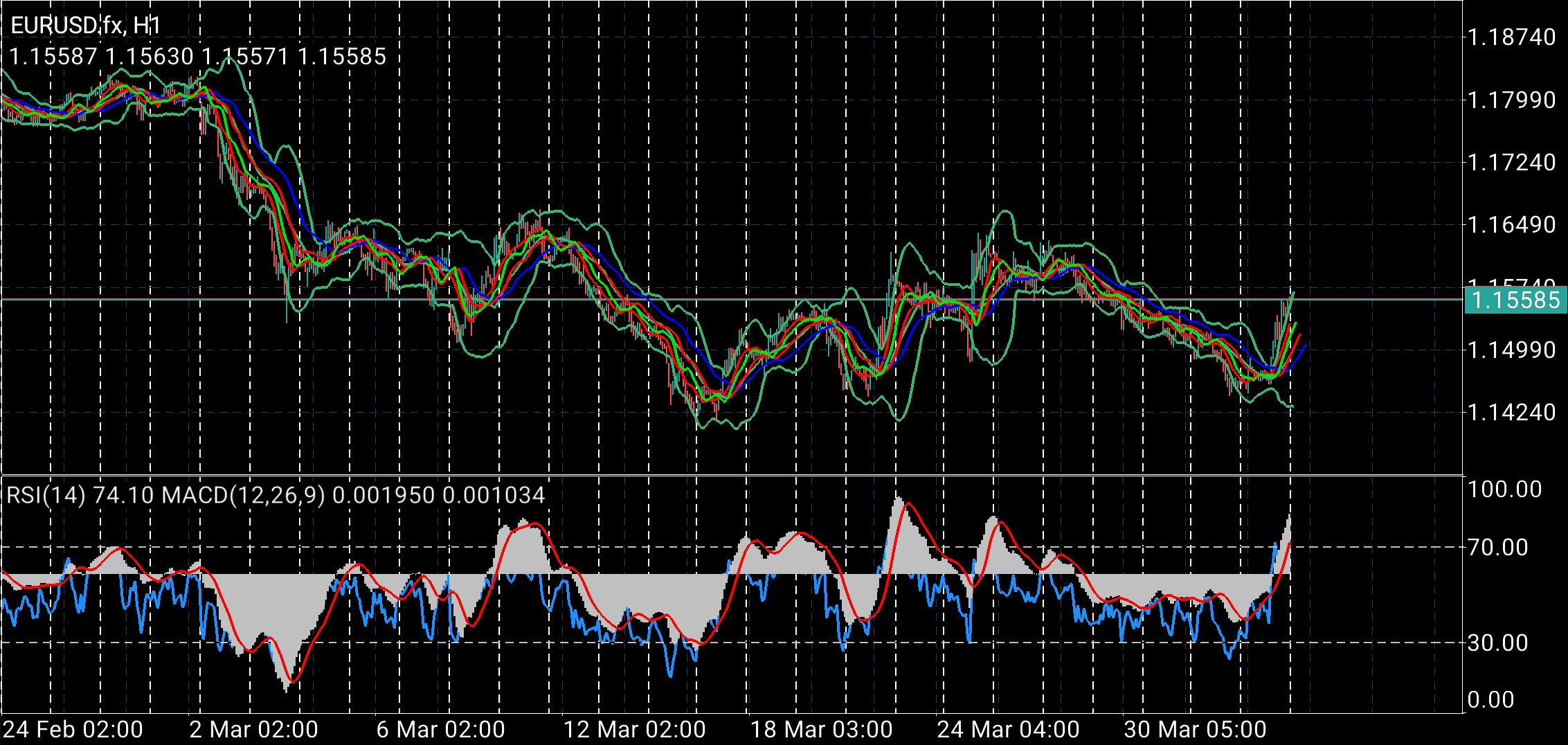Click the 18 Mar 03:00 time label
The width and height of the screenshot is (1568, 745).
click(821, 729)
